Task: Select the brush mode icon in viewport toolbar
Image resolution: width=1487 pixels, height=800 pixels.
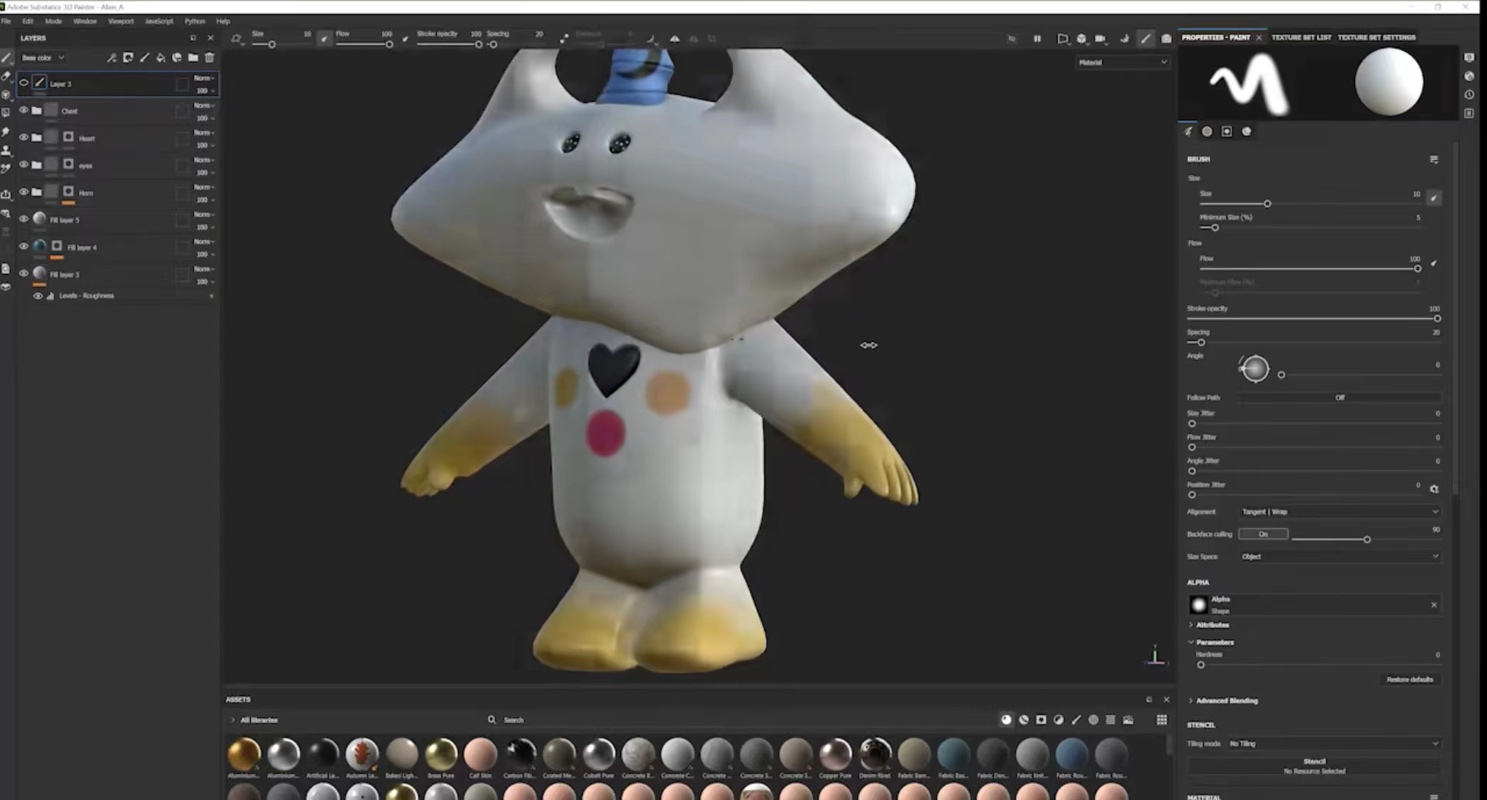Action: (x=1146, y=39)
